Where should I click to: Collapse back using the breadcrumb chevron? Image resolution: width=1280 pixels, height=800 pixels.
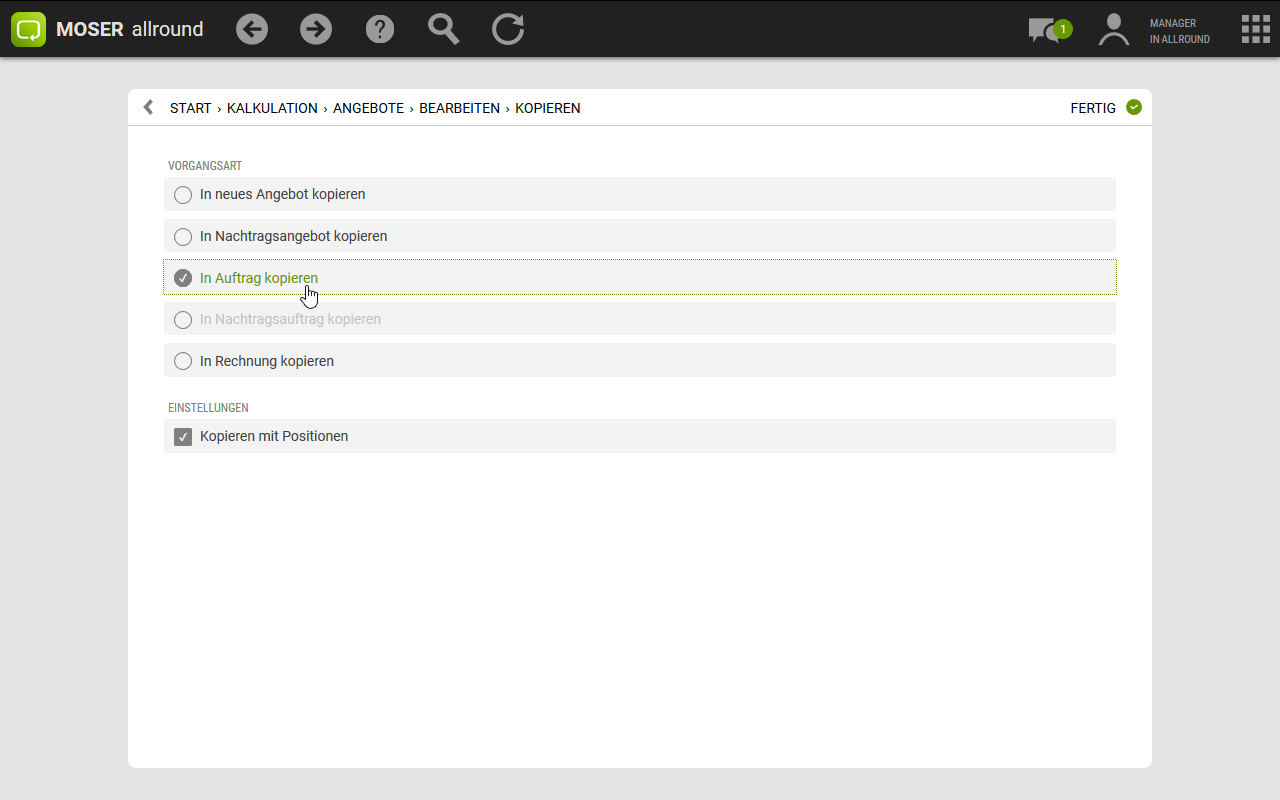[149, 108]
